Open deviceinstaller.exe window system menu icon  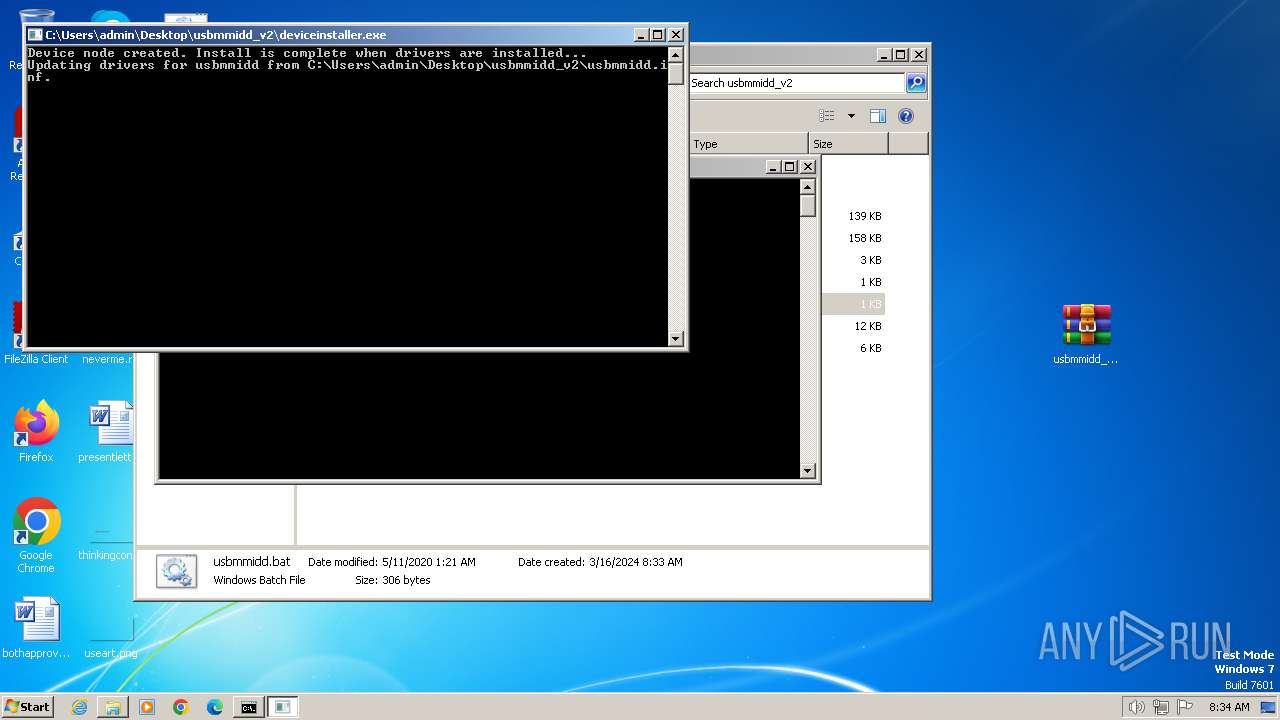pyautogui.click(x=35, y=34)
